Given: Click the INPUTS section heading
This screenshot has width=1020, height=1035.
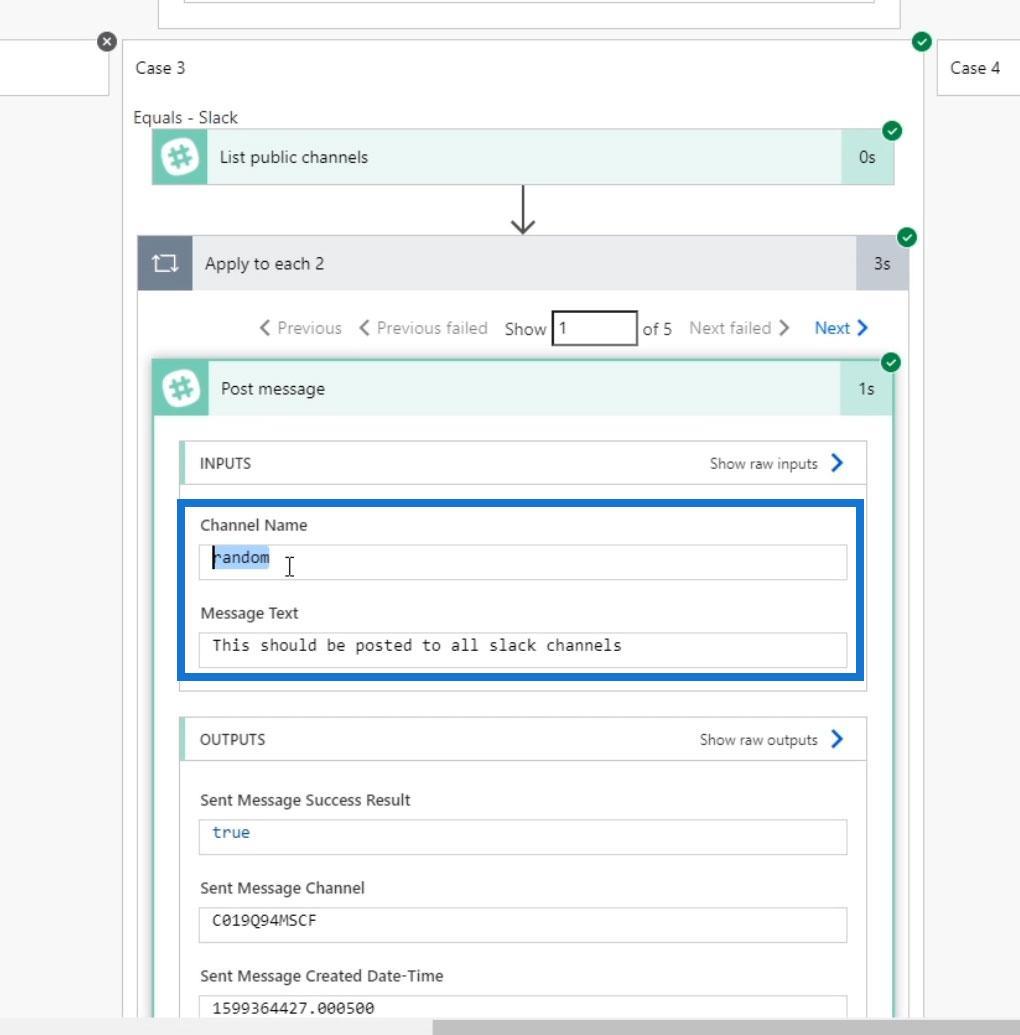Looking at the screenshot, I should [225, 463].
